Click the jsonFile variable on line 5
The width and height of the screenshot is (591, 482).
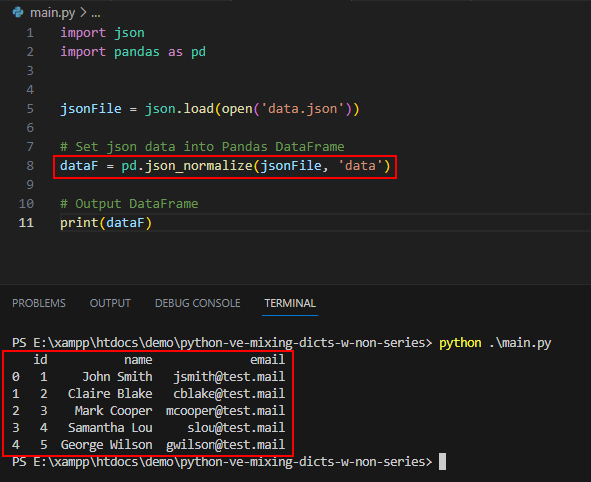91,109
